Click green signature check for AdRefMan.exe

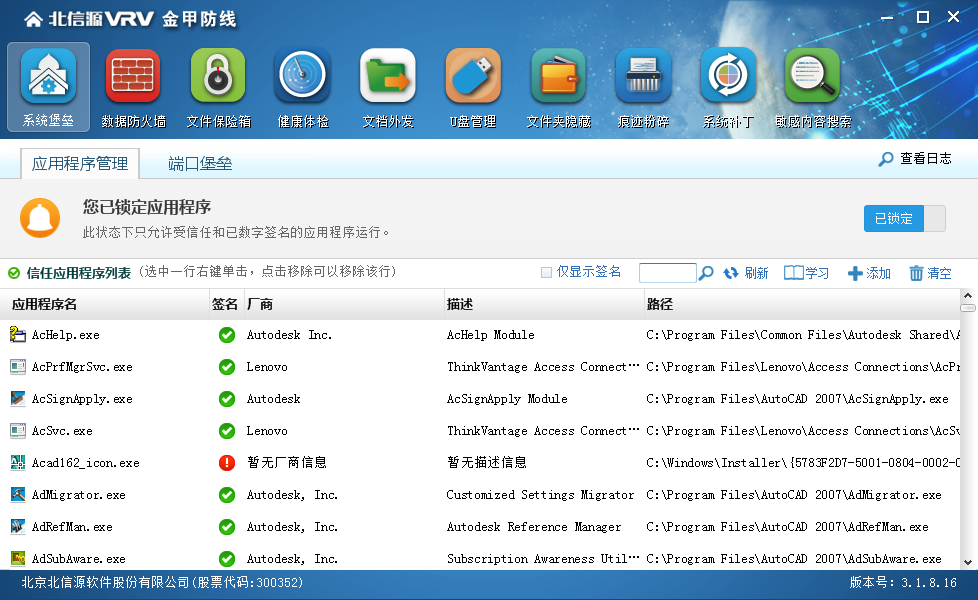click(227, 527)
